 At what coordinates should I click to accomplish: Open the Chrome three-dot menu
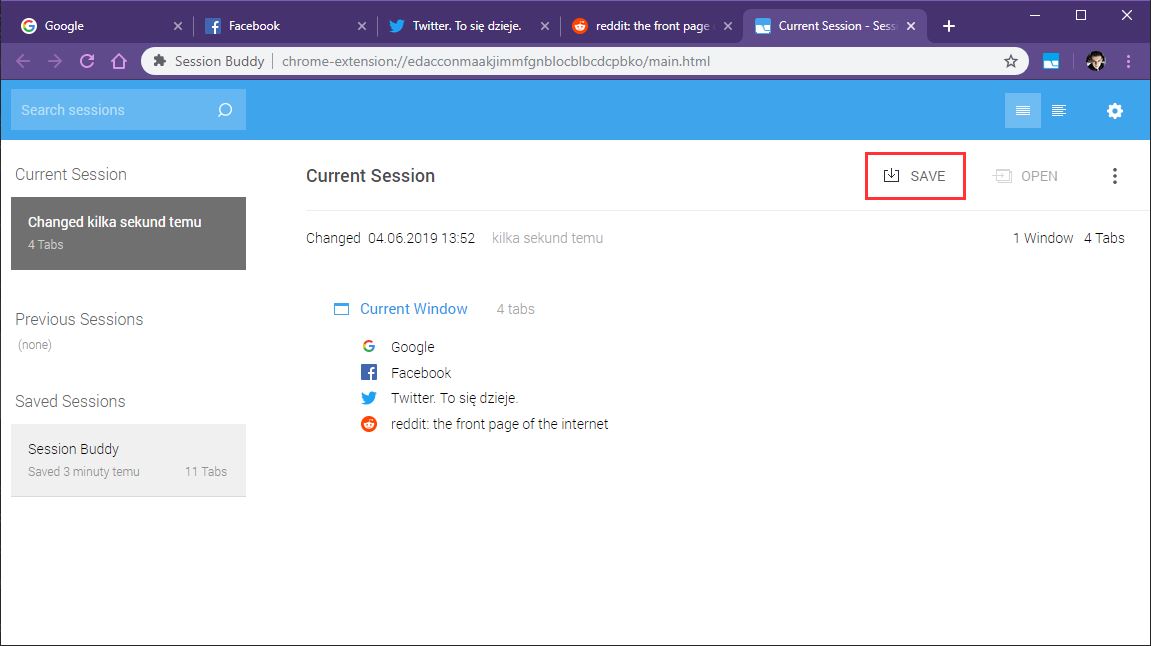[1129, 62]
